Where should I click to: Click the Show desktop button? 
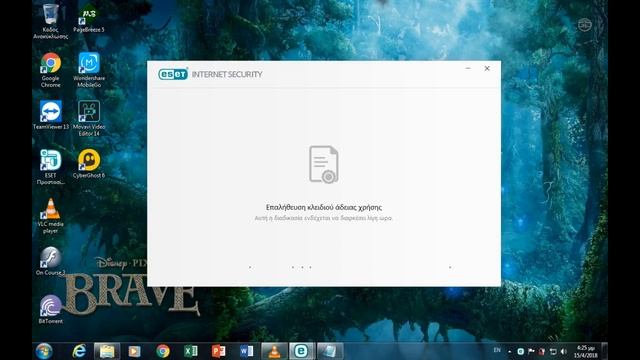tap(605, 351)
